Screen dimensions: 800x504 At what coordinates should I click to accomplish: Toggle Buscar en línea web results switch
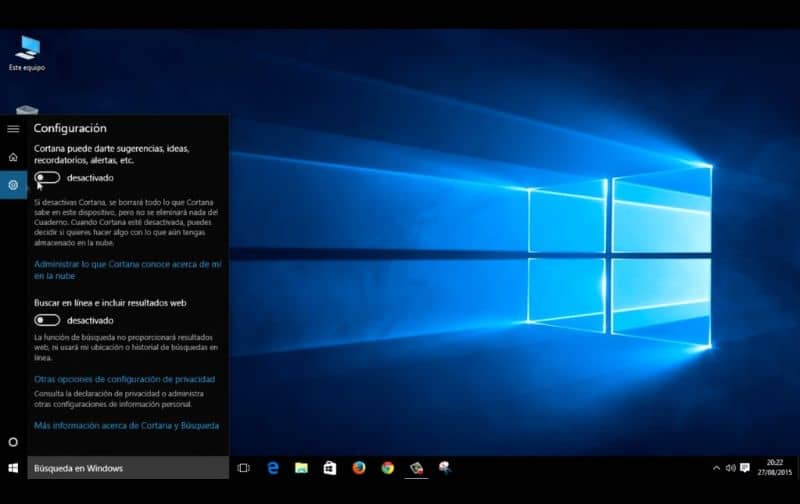pos(47,320)
